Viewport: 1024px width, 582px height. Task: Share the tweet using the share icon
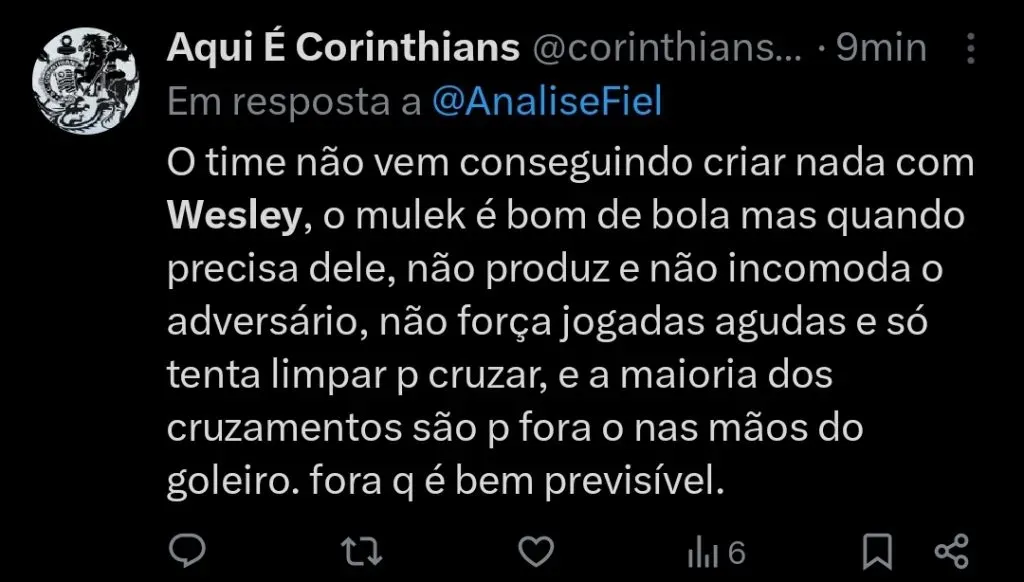[950, 549]
